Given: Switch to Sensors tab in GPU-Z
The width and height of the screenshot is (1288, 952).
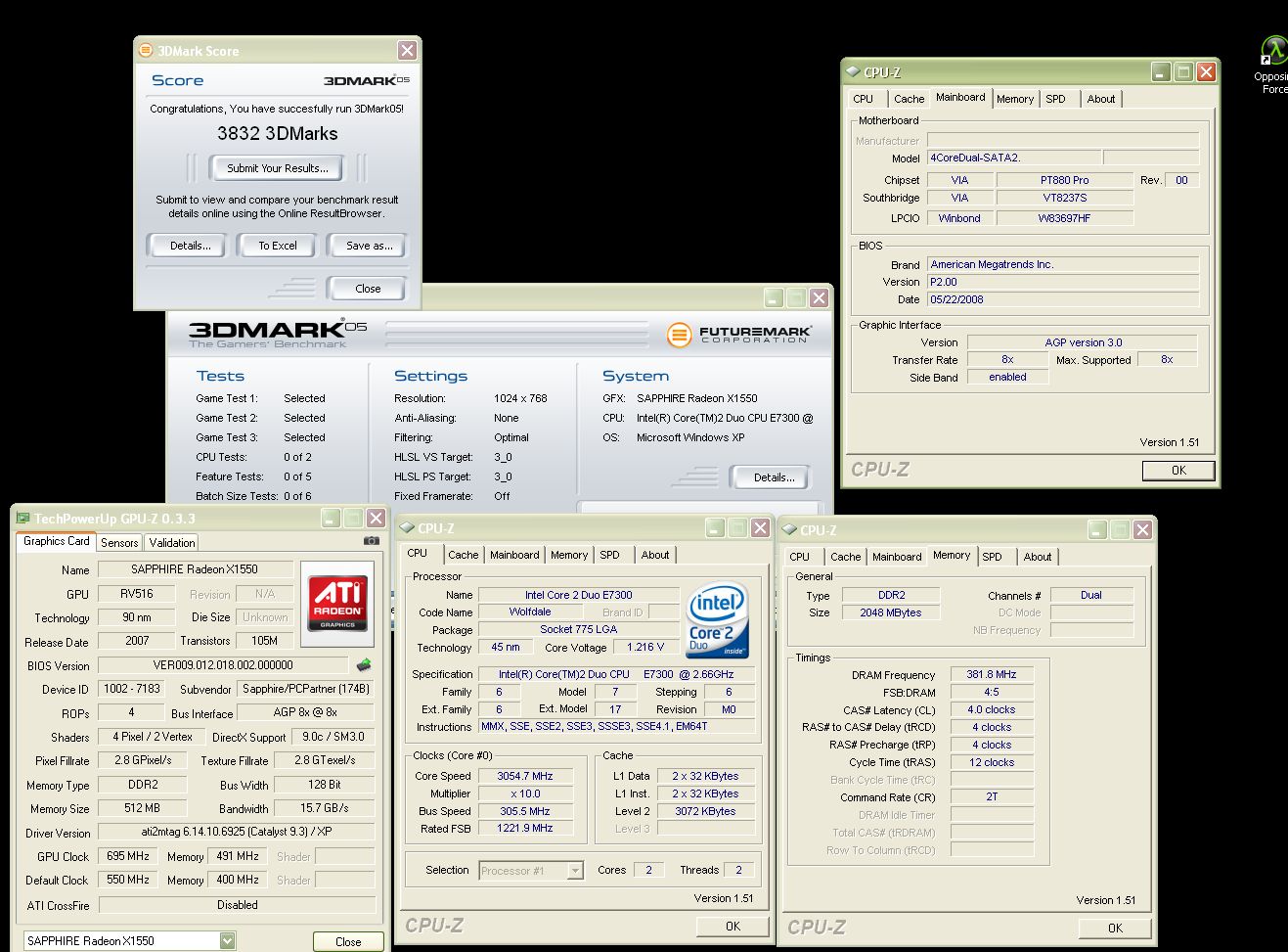Looking at the screenshot, I should 119,542.
